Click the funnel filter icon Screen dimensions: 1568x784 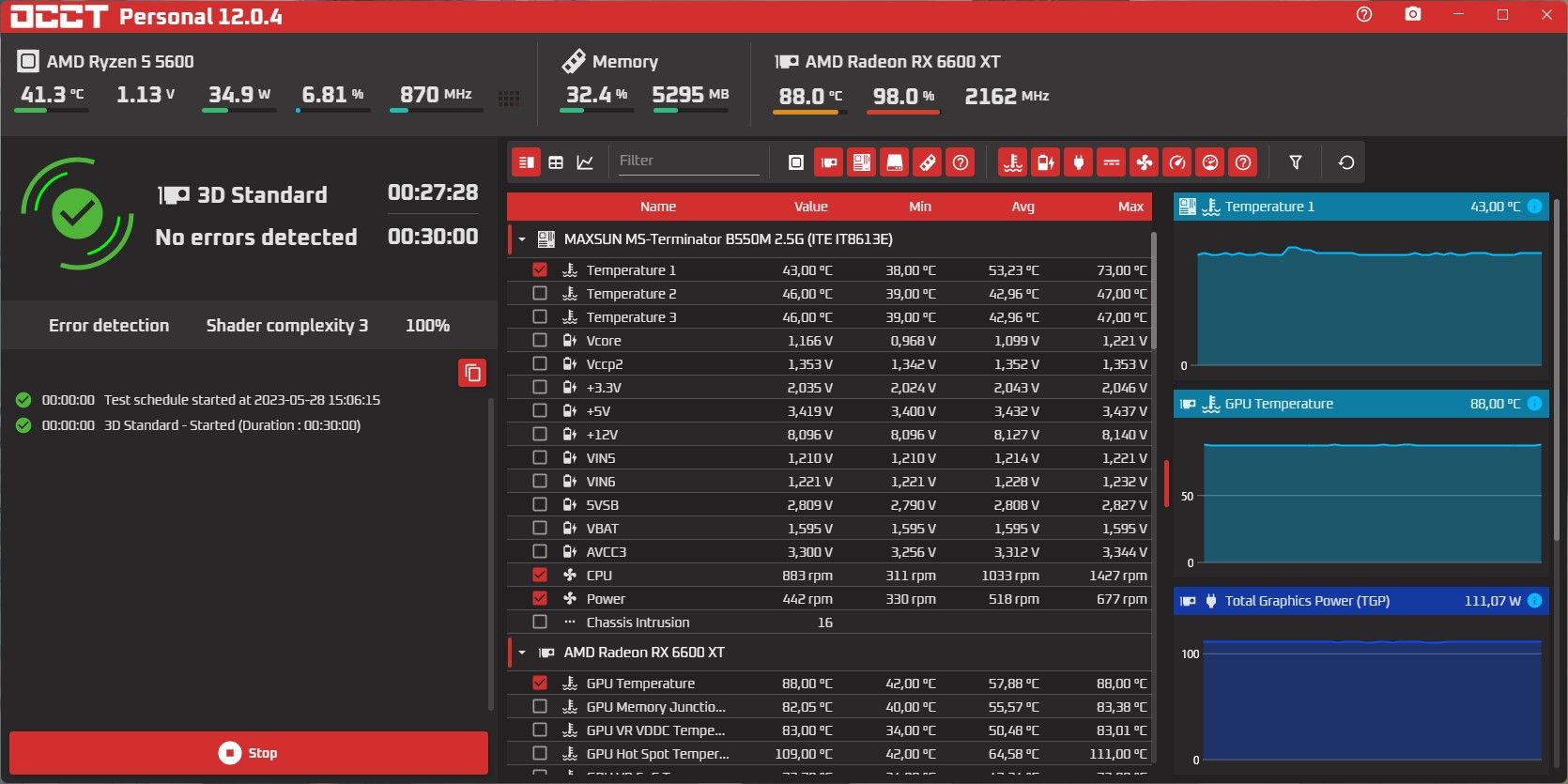point(1296,162)
